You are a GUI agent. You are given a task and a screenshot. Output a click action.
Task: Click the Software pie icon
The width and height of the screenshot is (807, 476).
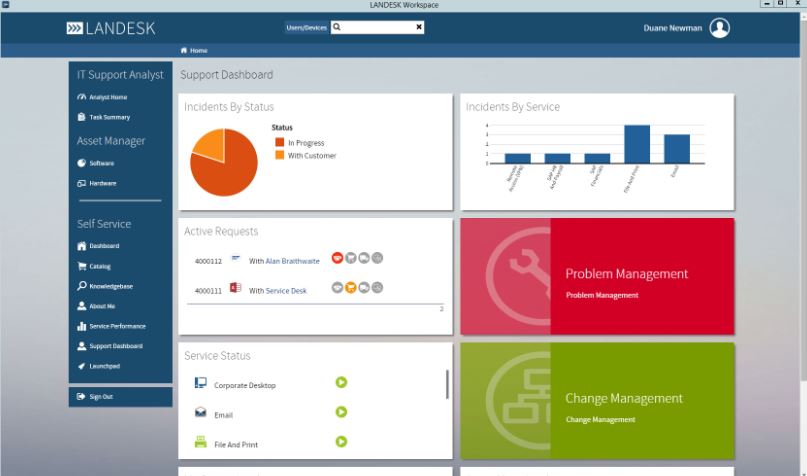coord(81,163)
